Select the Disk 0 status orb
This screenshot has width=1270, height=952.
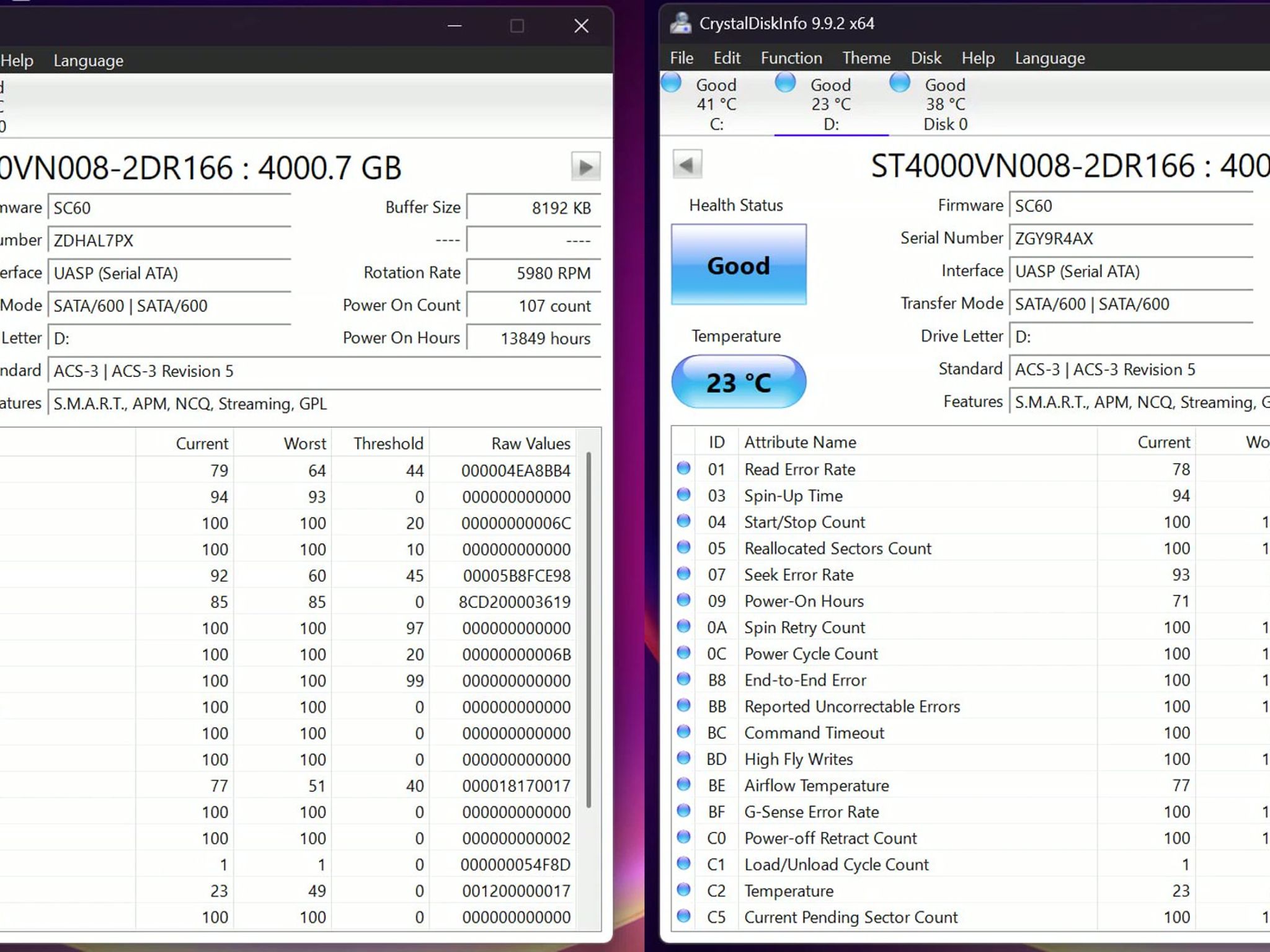coord(900,82)
